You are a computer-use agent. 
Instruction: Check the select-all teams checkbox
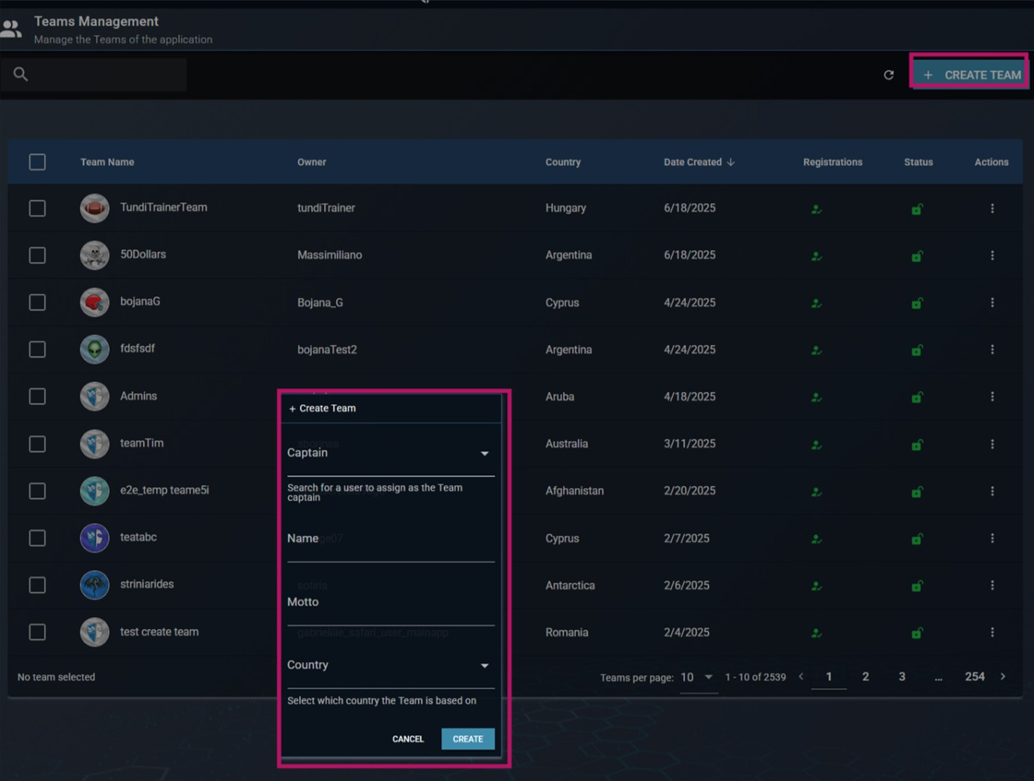pyautogui.click(x=37, y=161)
